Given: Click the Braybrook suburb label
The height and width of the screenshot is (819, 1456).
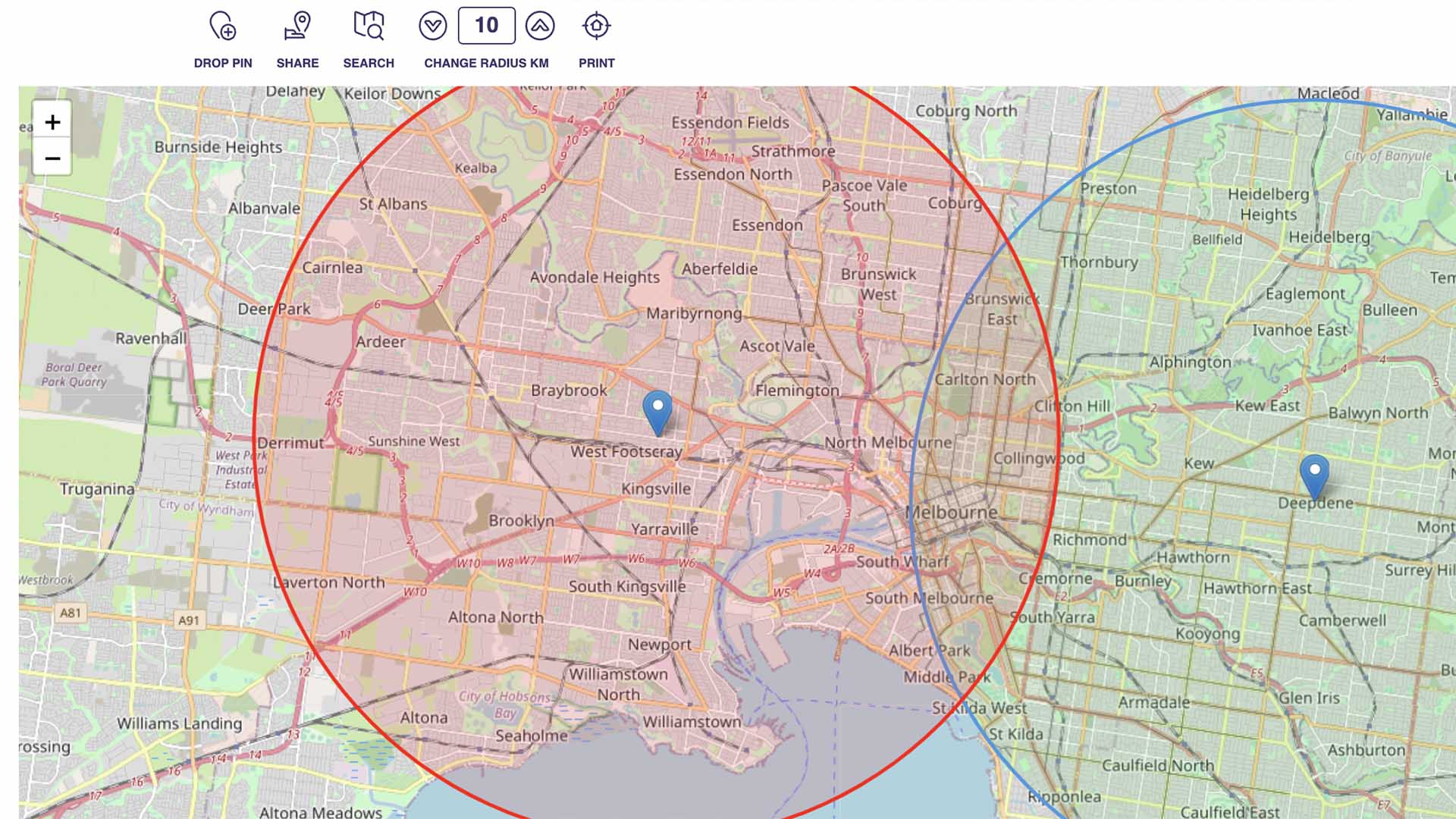Looking at the screenshot, I should [569, 391].
